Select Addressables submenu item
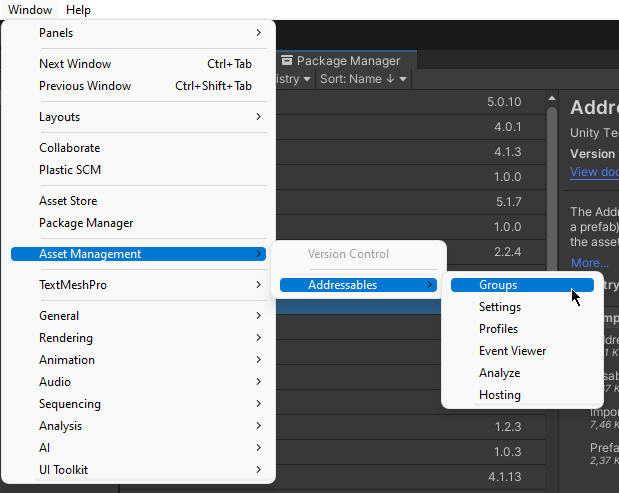 [358, 285]
